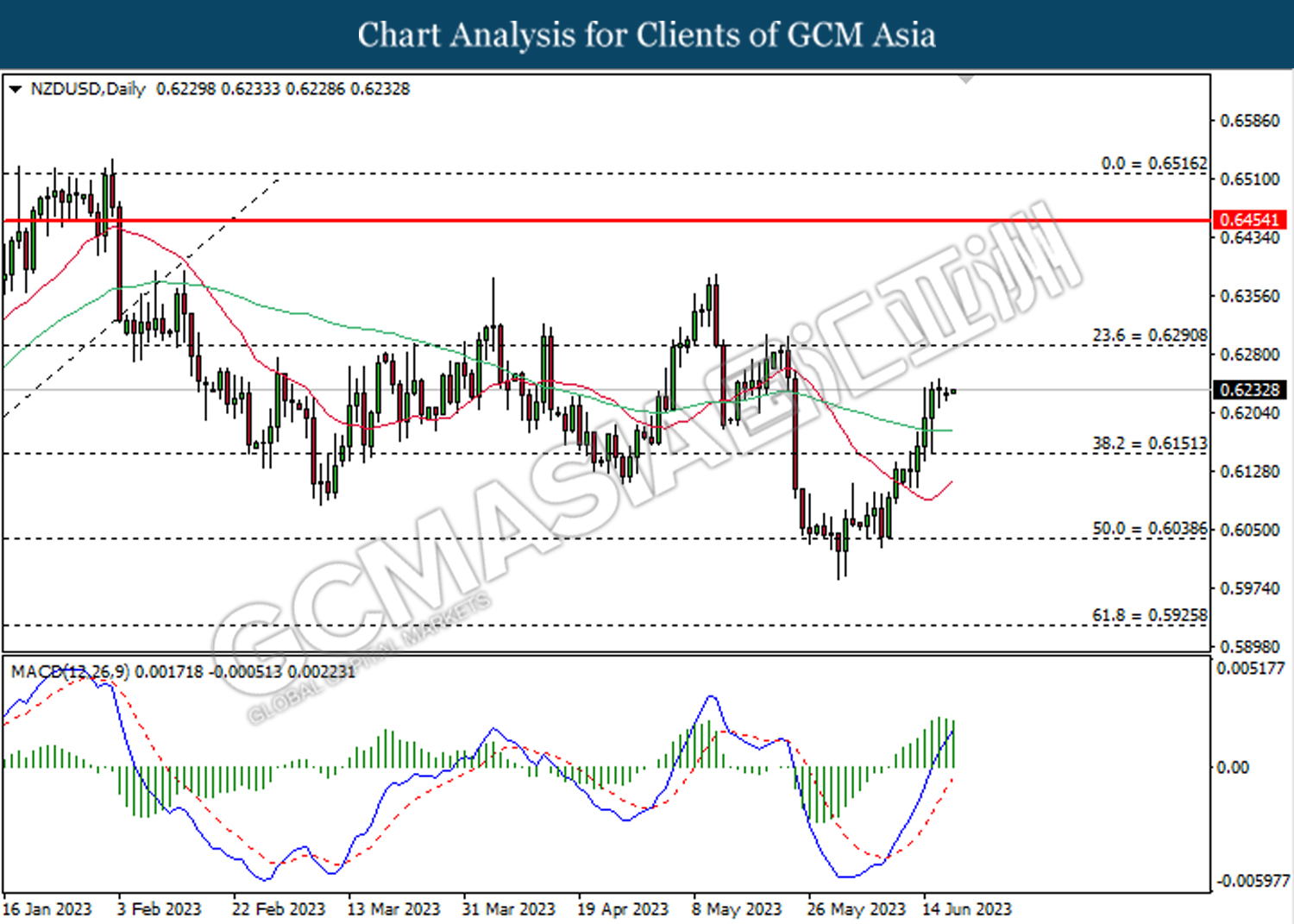Click the 8 May 2023 date label
The width and height of the screenshot is (1294, 924).
click(737, 909)
